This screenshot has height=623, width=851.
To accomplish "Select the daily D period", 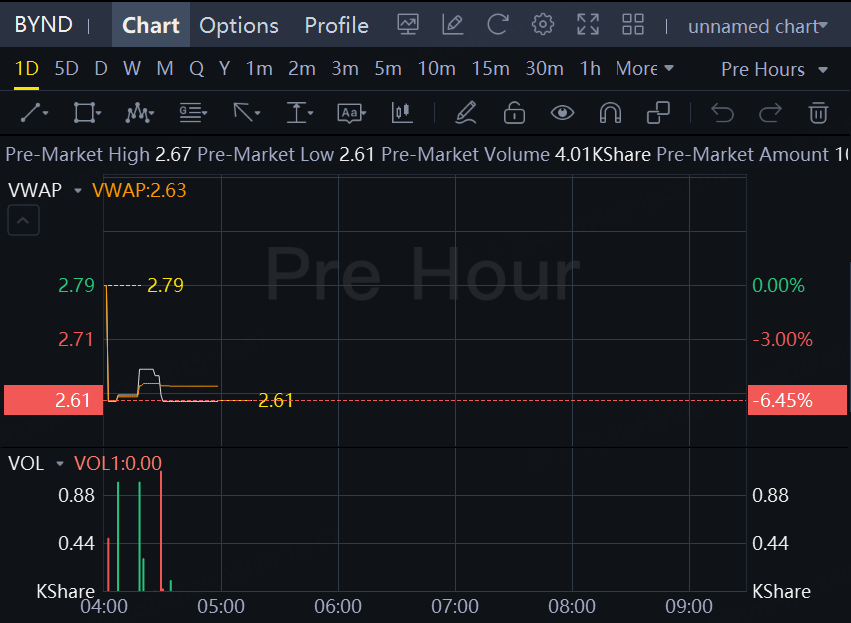I will 101,69.
